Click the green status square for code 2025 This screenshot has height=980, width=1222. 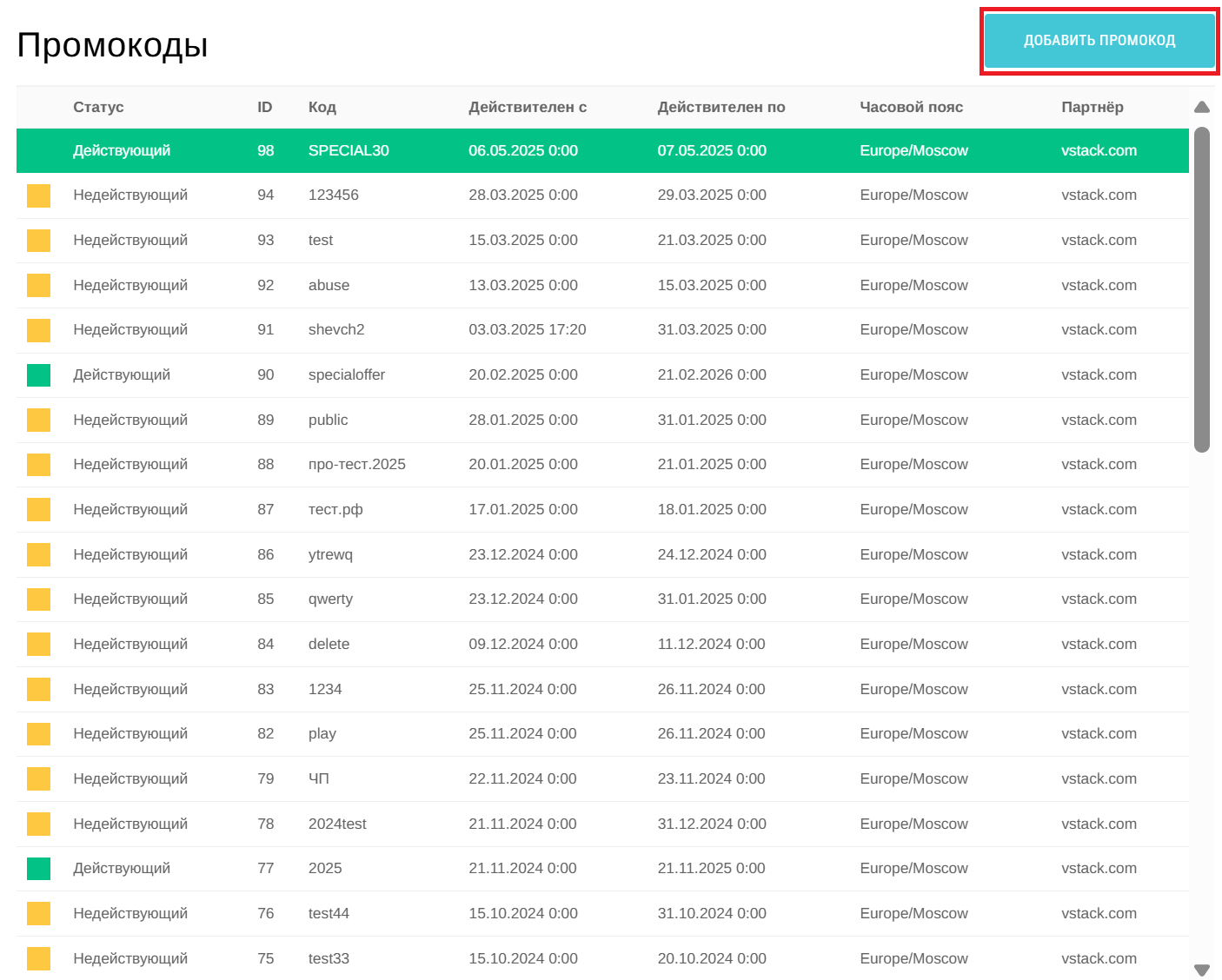coord(38,869)
